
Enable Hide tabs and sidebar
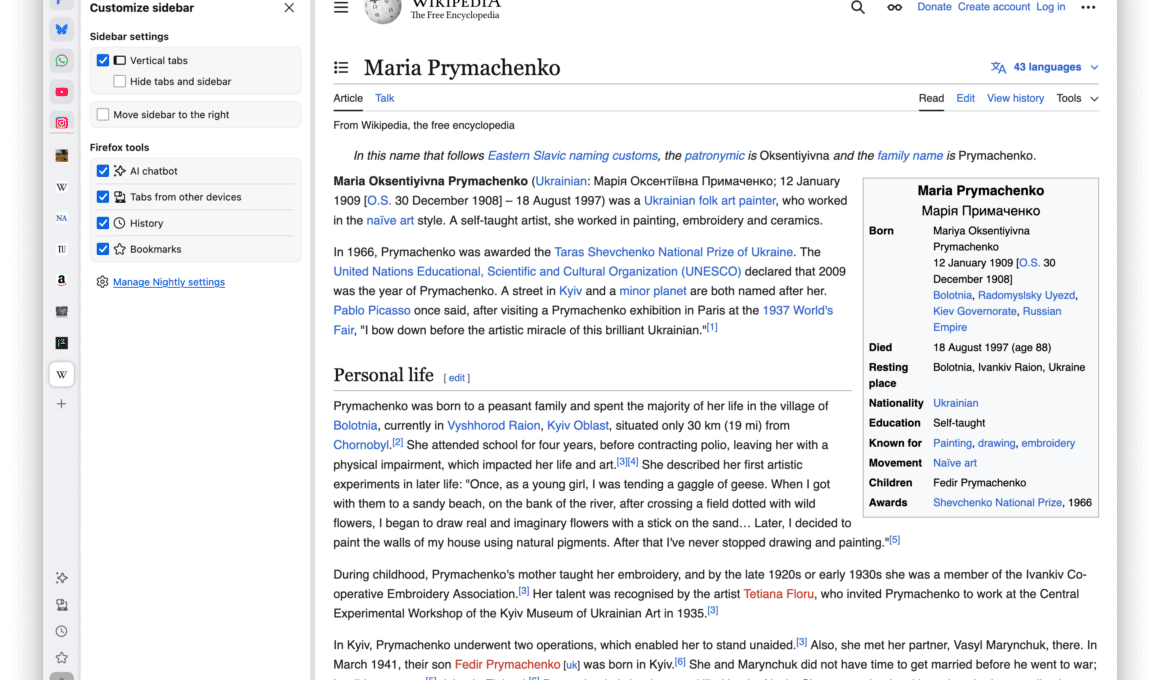tap(119, 81)
